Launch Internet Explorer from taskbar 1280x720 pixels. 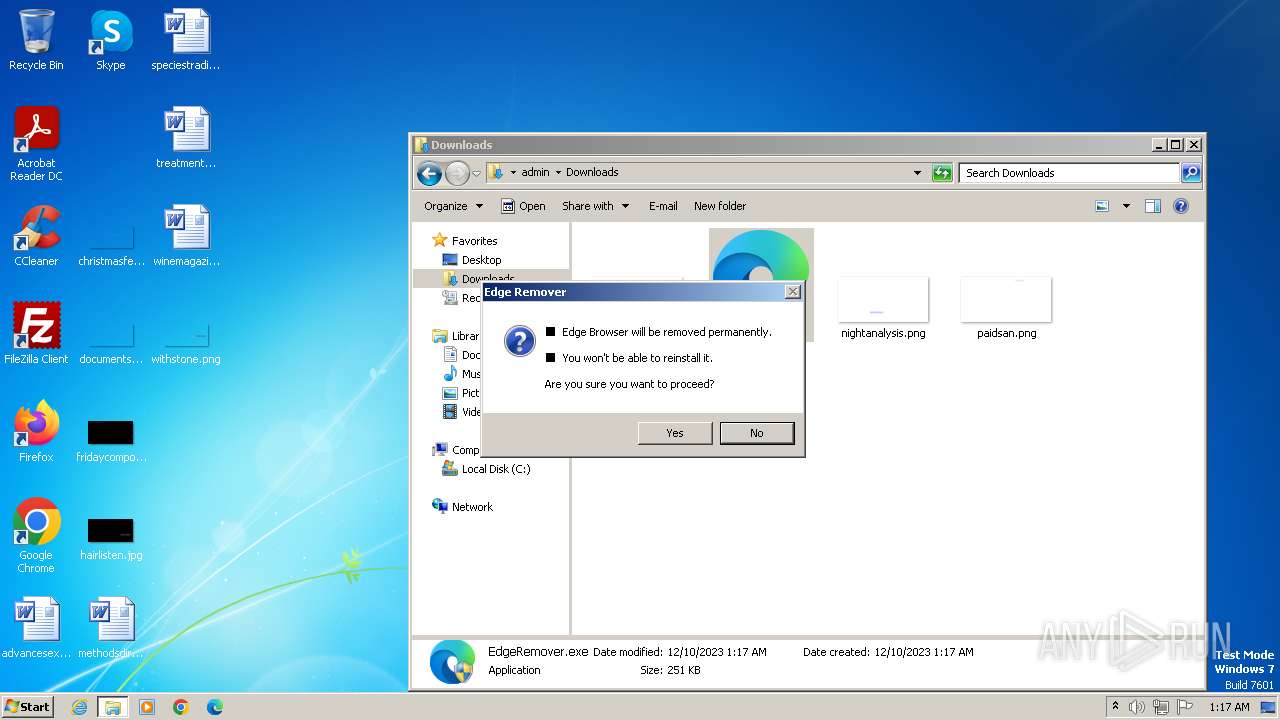[x=79, y=707]
